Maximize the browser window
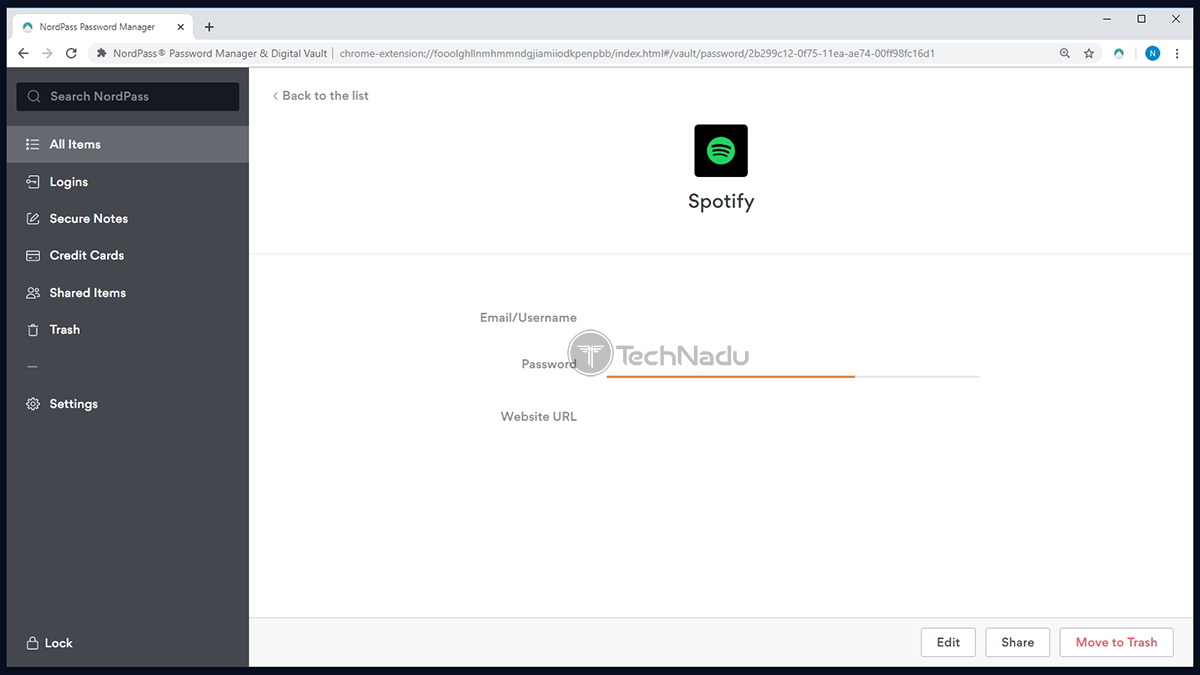Image resolution: width=1200 pixels, height=675 pixels. coord(1141,19)
